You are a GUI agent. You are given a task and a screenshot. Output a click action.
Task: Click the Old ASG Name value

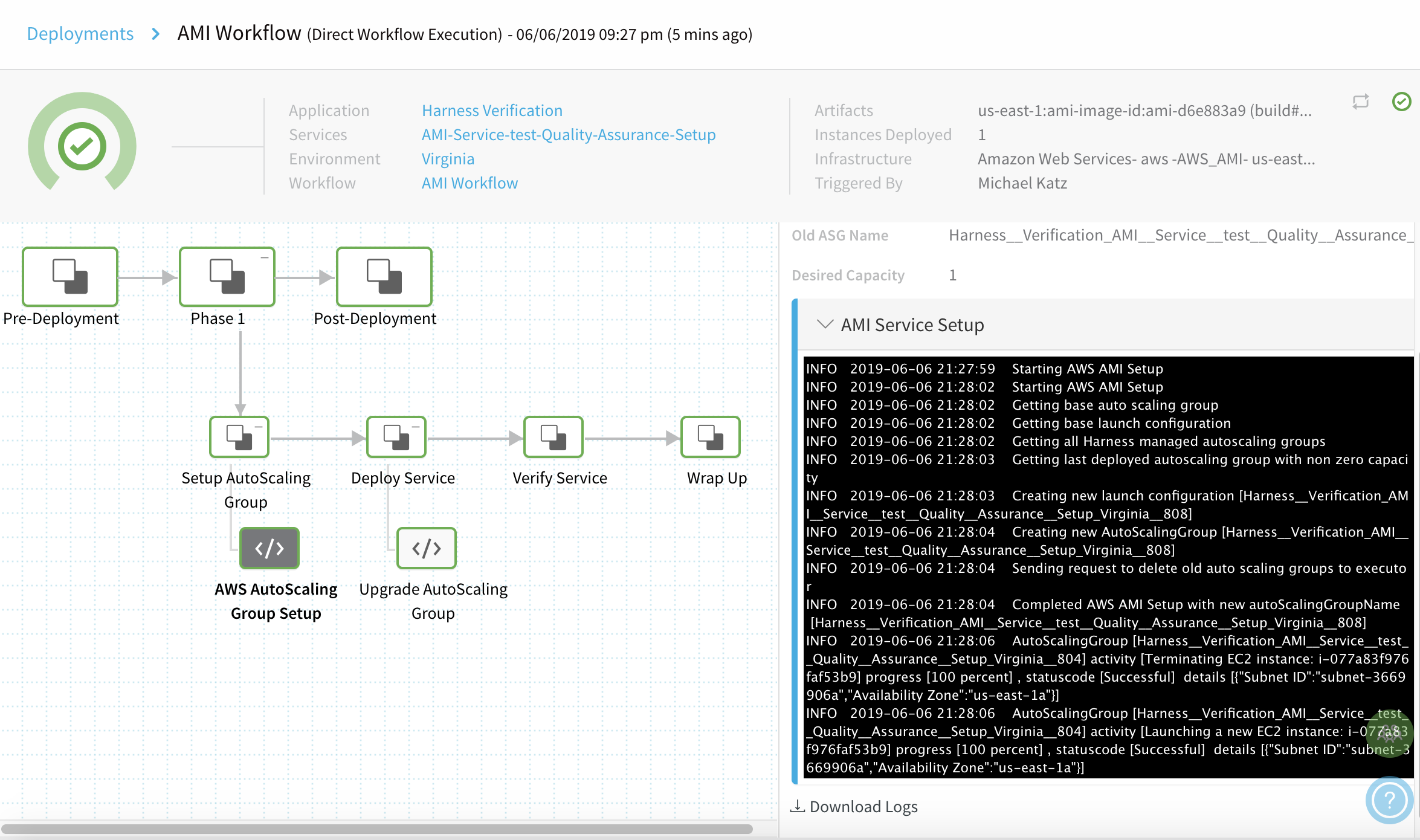1181,235
